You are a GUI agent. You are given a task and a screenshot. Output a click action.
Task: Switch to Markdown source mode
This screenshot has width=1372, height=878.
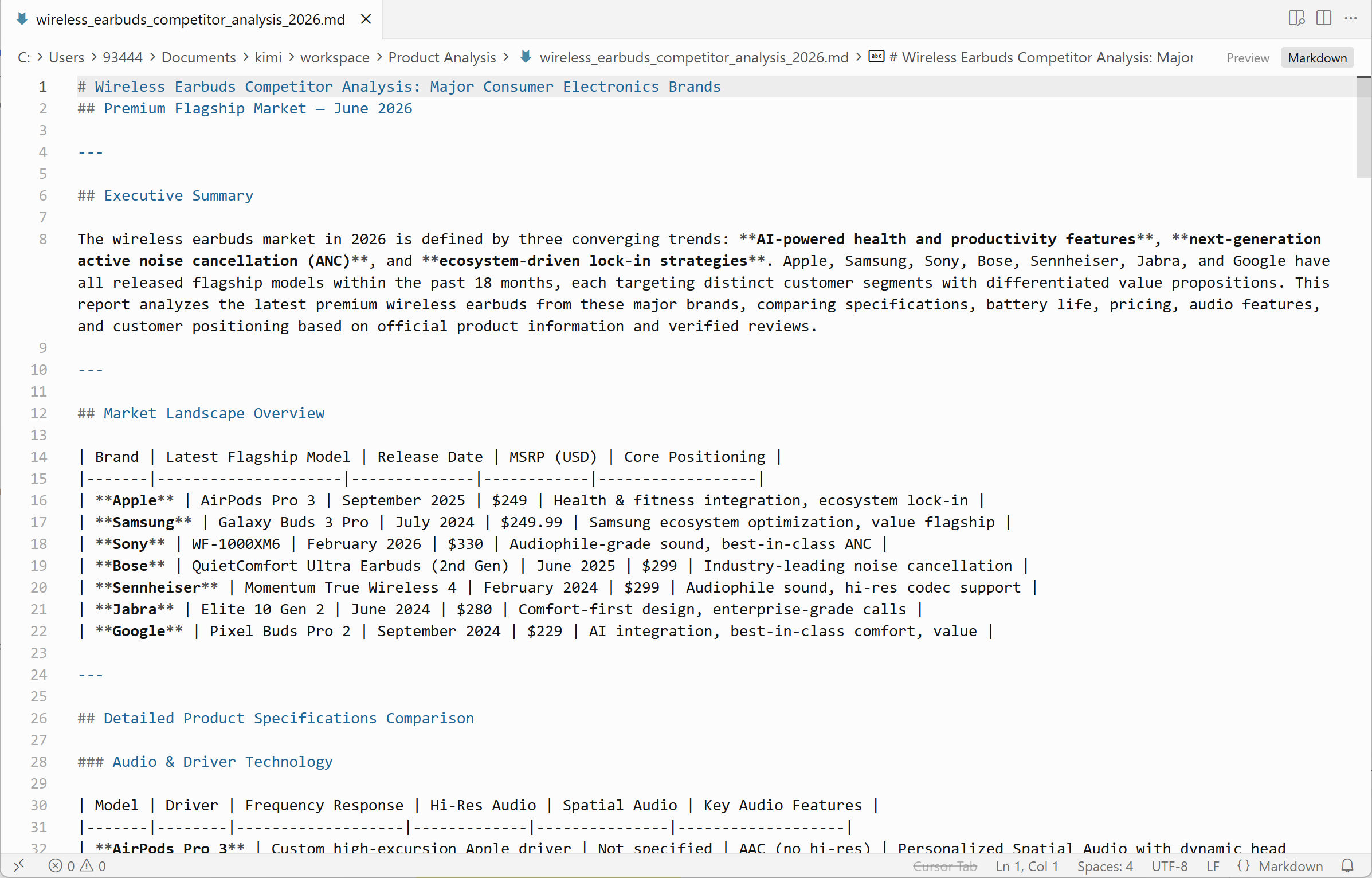coord(1317,58)
